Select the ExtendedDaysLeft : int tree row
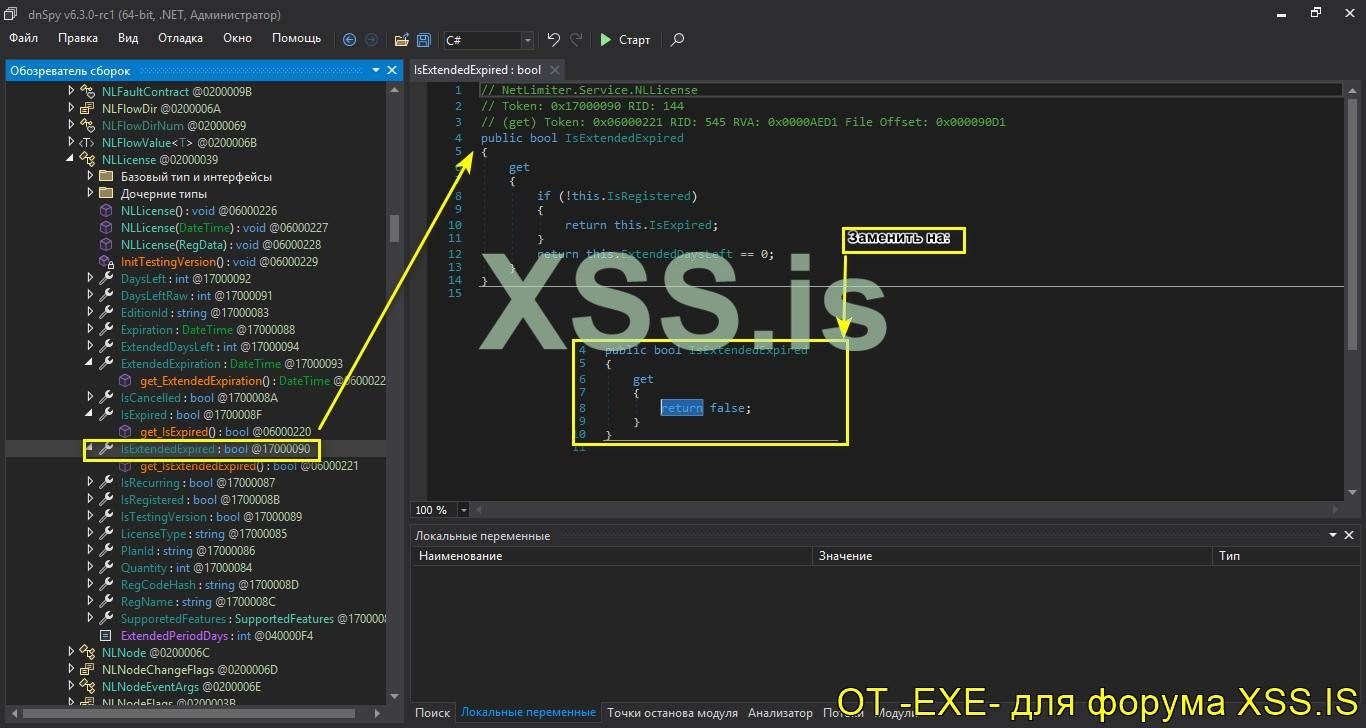This screenshot has height=728, width=1366. tap(209, 347)
